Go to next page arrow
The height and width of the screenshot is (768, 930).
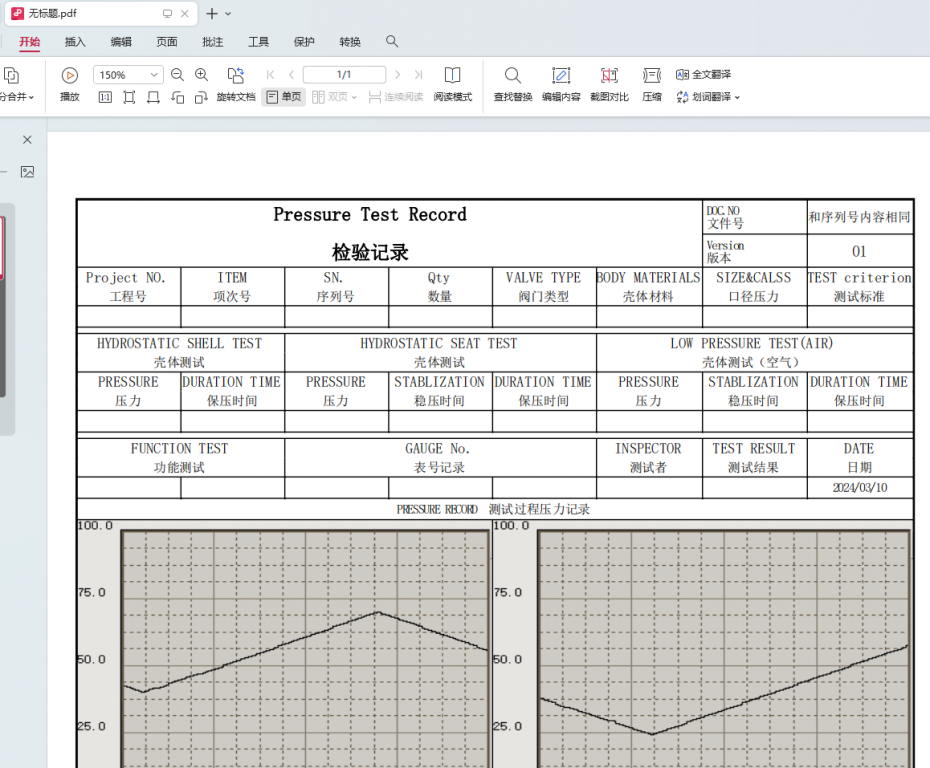pyautogui.click(x=397, y=75)
